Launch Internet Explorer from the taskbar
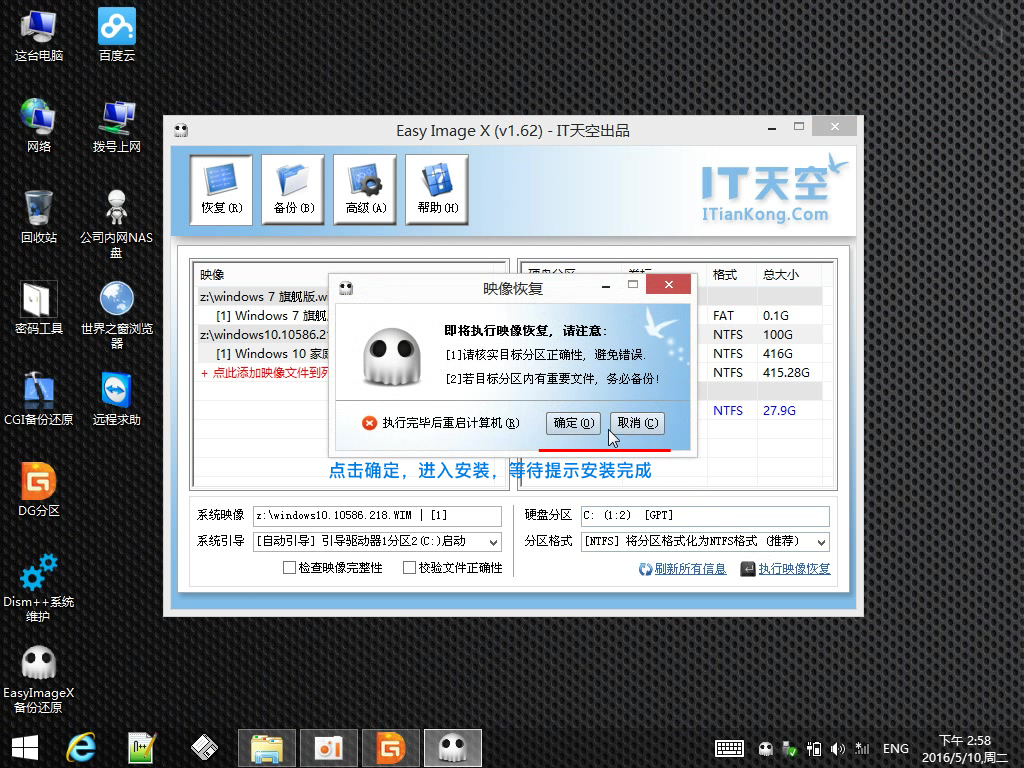The width and height of the screenshot is (1024, 768). click(81, 748)
